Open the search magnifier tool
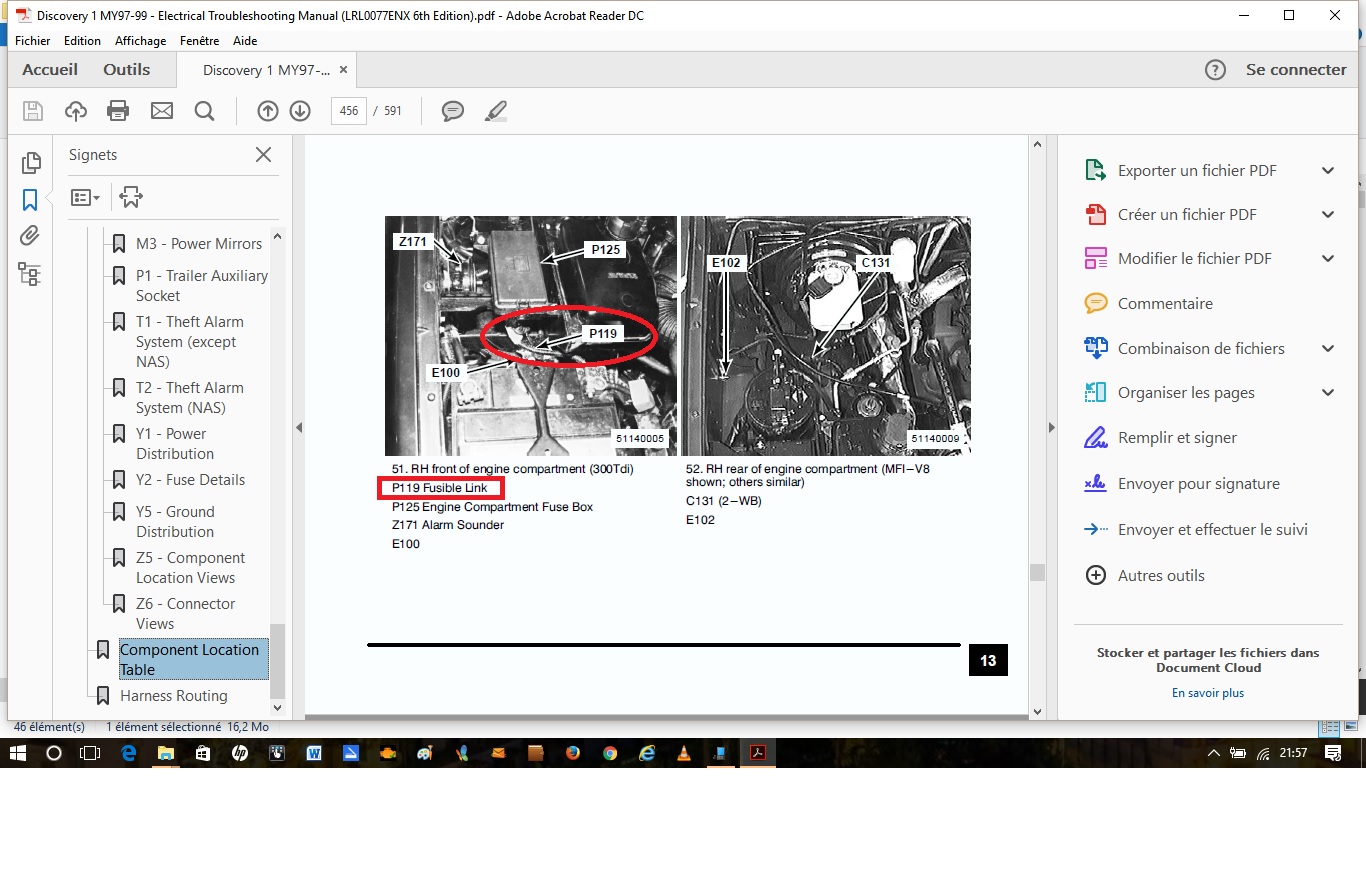The image size is (1366, 896). 204,111
